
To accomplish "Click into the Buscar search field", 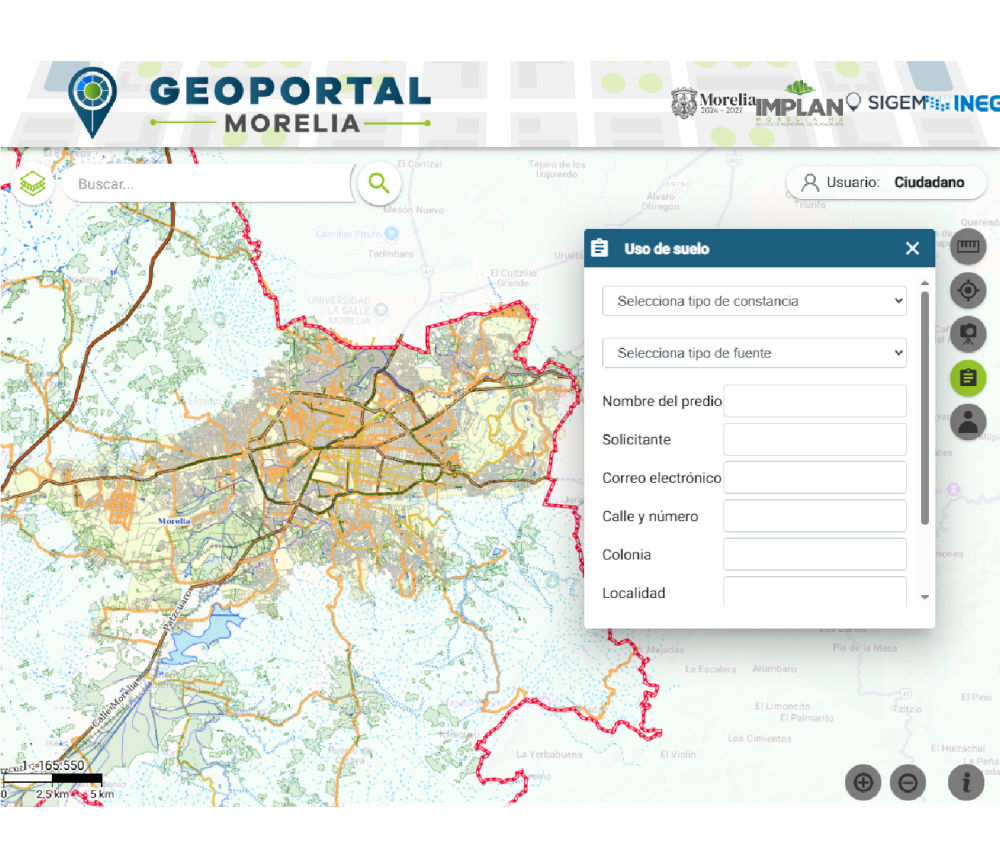I will (210, 184).
